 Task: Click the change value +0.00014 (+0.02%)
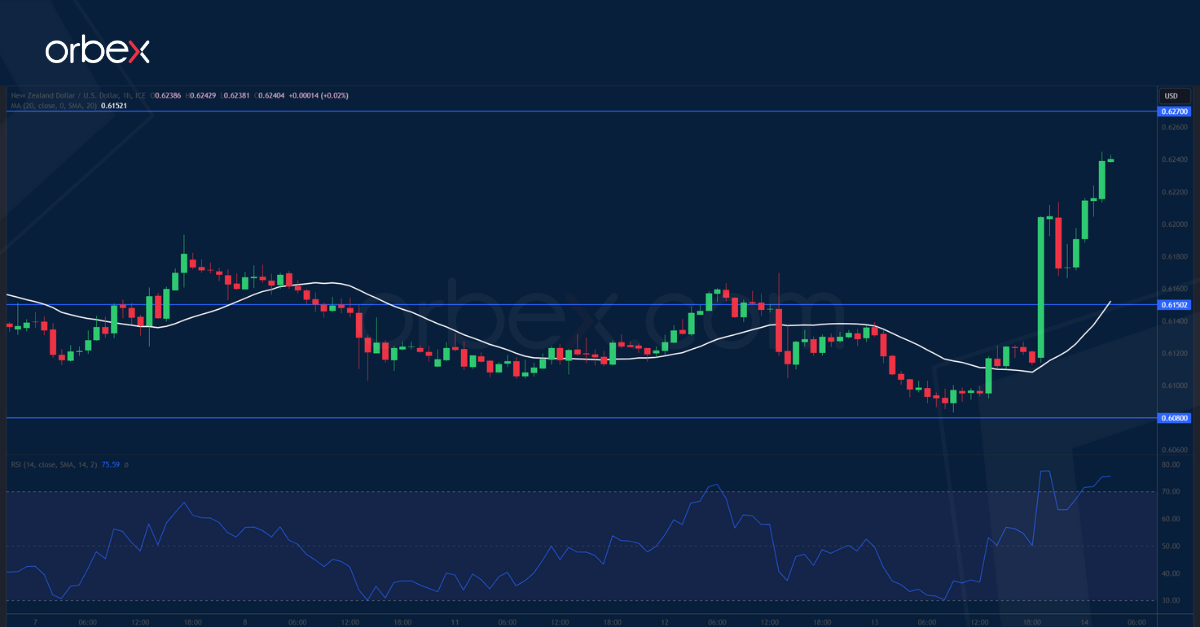(x=318, y=95)
